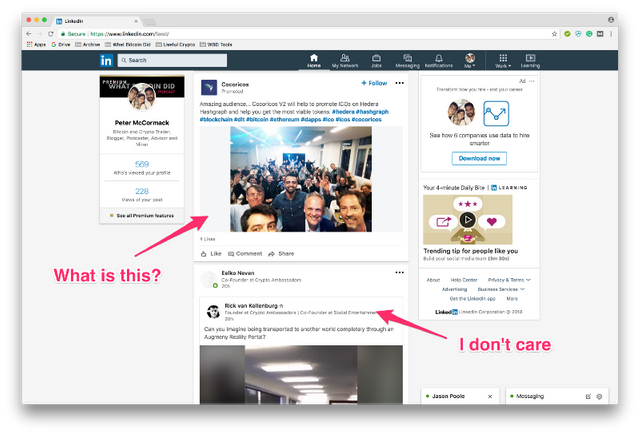Click the #hedera hashtag
The width and height of the screenshot is (640, 436).
tap(343, 111)
